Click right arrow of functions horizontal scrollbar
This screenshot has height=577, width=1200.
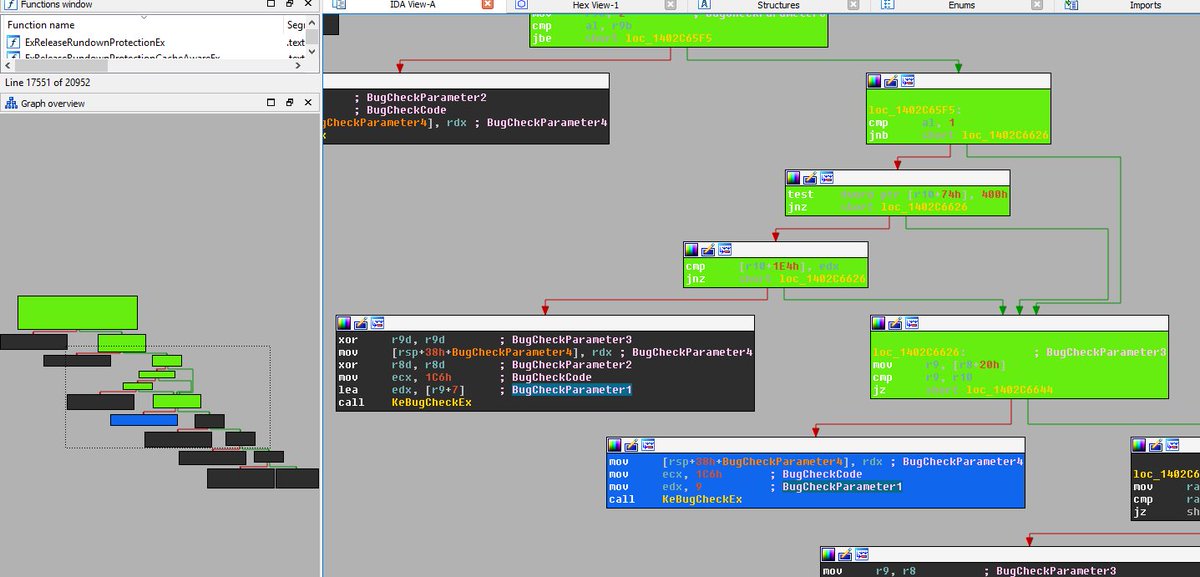tap(300, 67)
